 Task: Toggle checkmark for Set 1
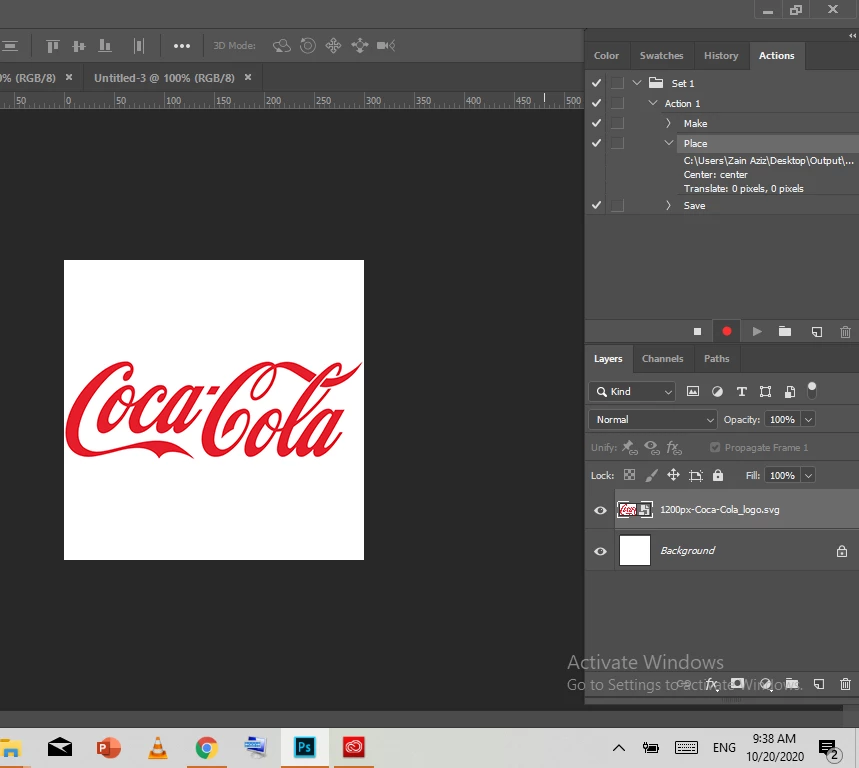click(x=597, y=83)
